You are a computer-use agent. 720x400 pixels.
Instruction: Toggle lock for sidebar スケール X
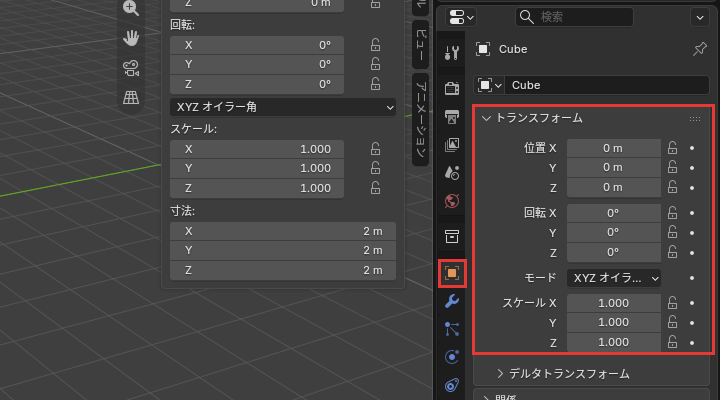(x=375, y=149)
